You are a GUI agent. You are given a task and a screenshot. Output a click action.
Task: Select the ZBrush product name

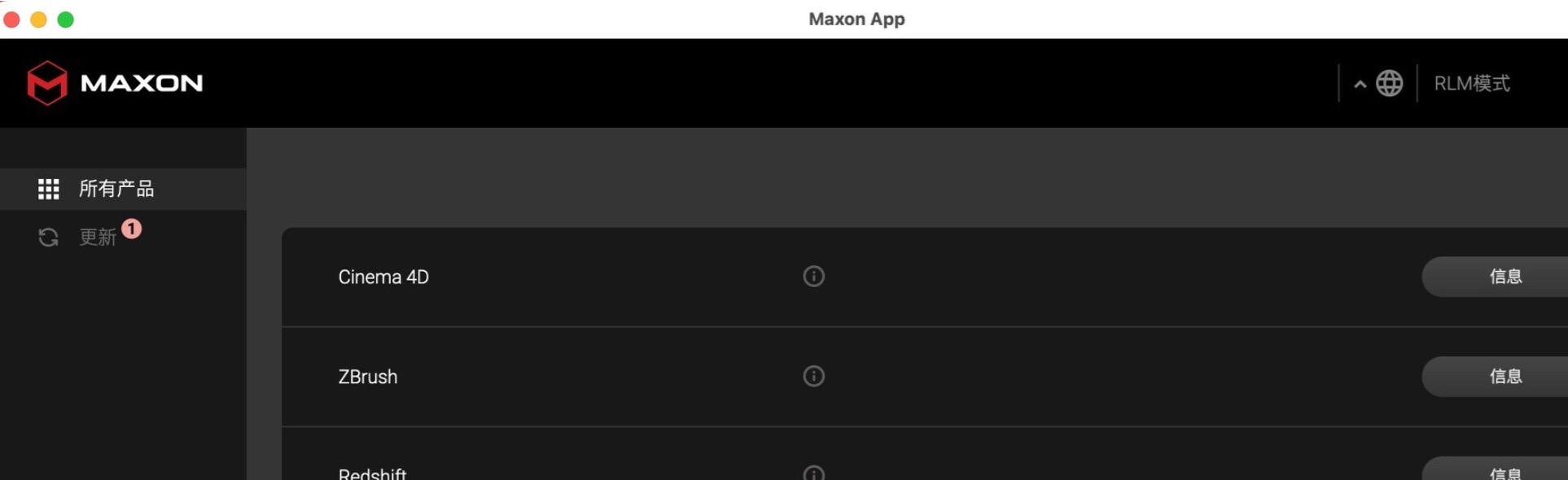[x=368, y=377]
